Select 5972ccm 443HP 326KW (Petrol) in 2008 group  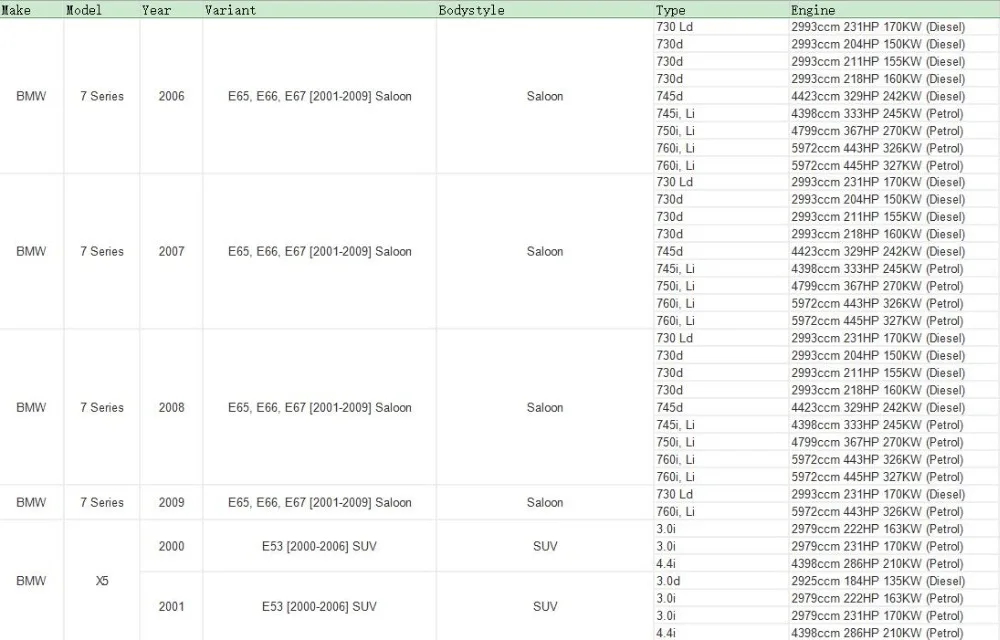pyautogui.click(x=894, y=460)
